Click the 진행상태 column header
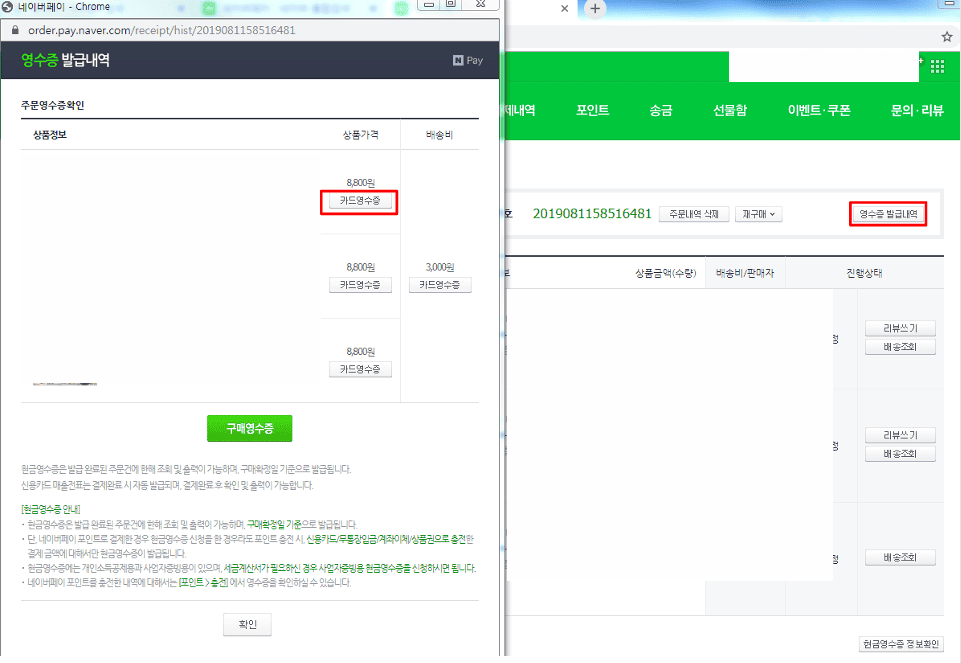The height and width of the screenshot is (663, 961). 864,273
